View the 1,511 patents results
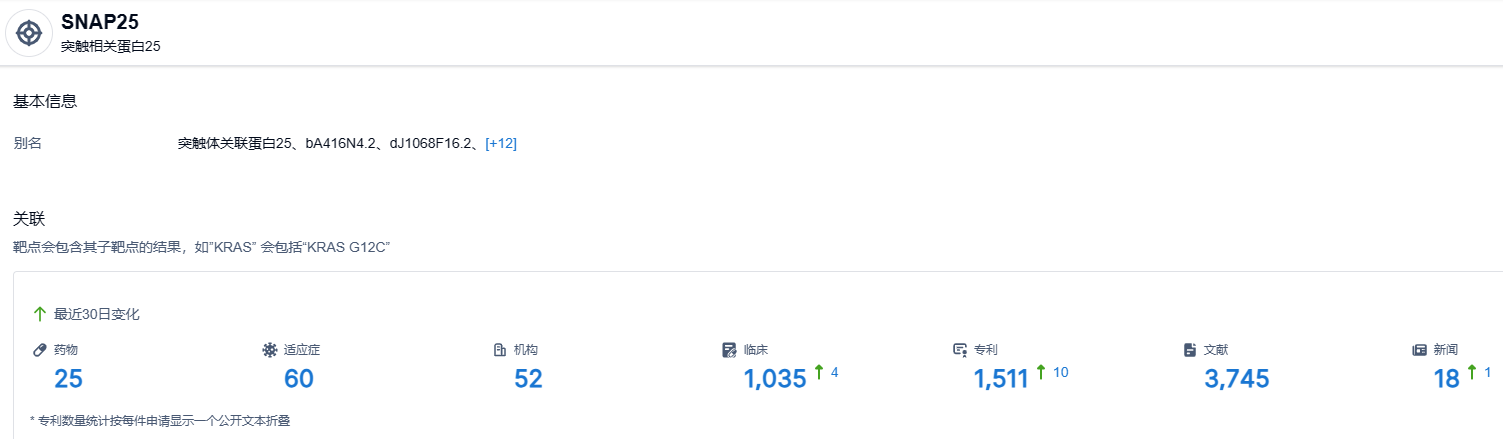This screenshot has width=1503, height=439. pyautogui.click(x=1000, y=379)
